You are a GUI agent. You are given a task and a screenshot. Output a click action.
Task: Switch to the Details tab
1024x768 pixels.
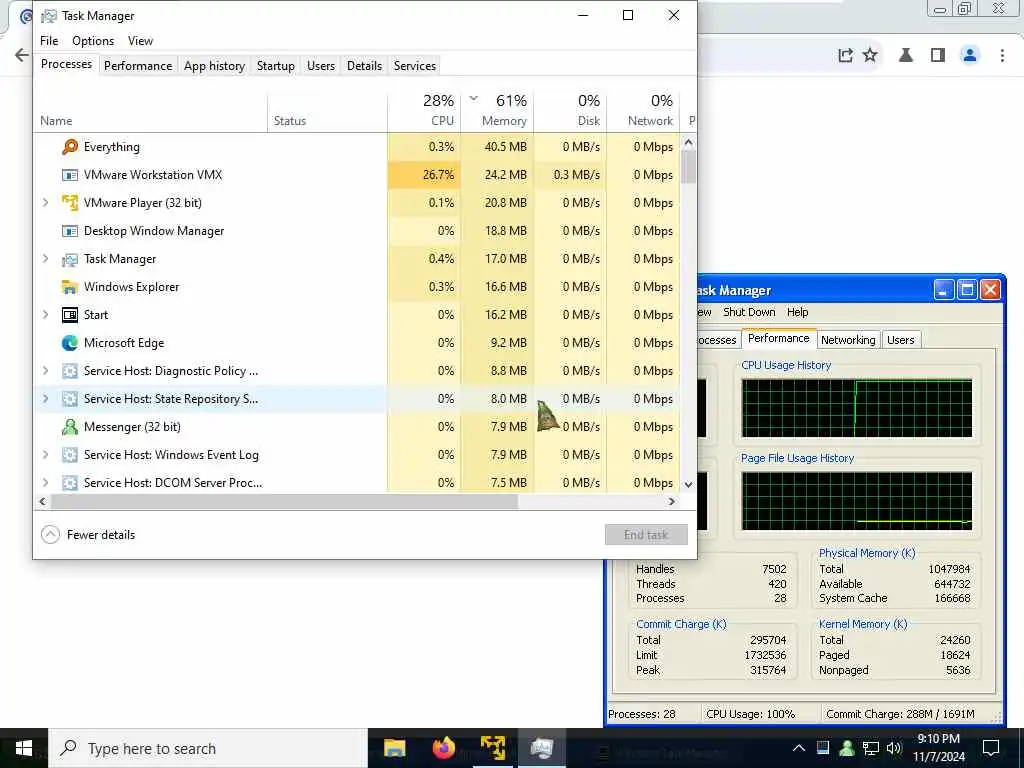tap(364, 66)
